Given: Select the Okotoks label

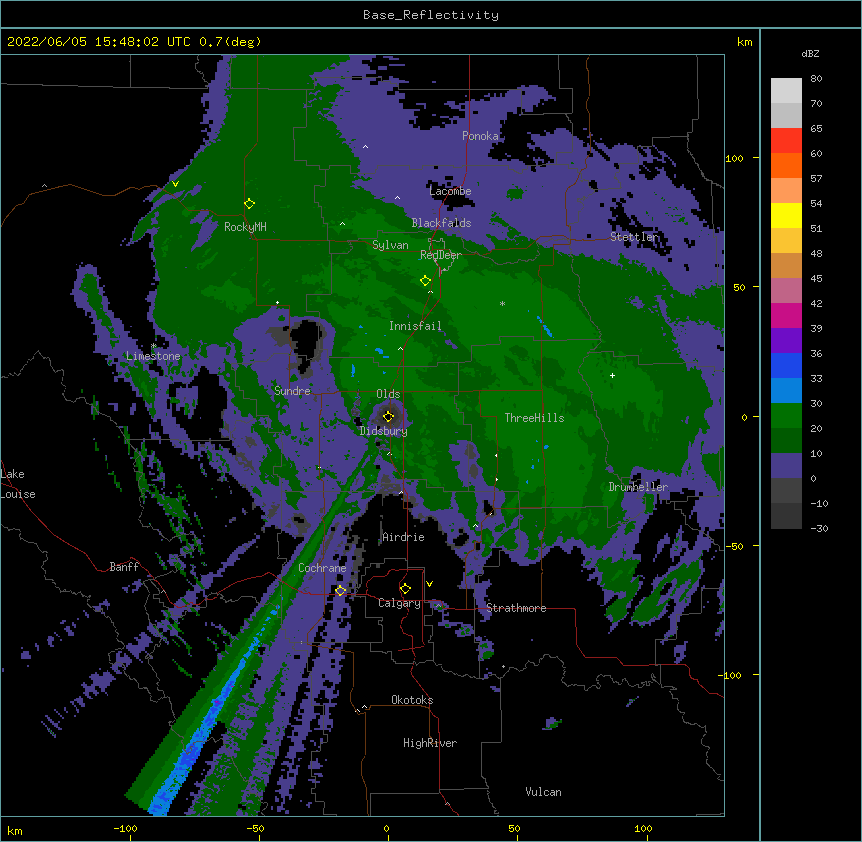Looking at the screenshot, I should tap(412, 700).
